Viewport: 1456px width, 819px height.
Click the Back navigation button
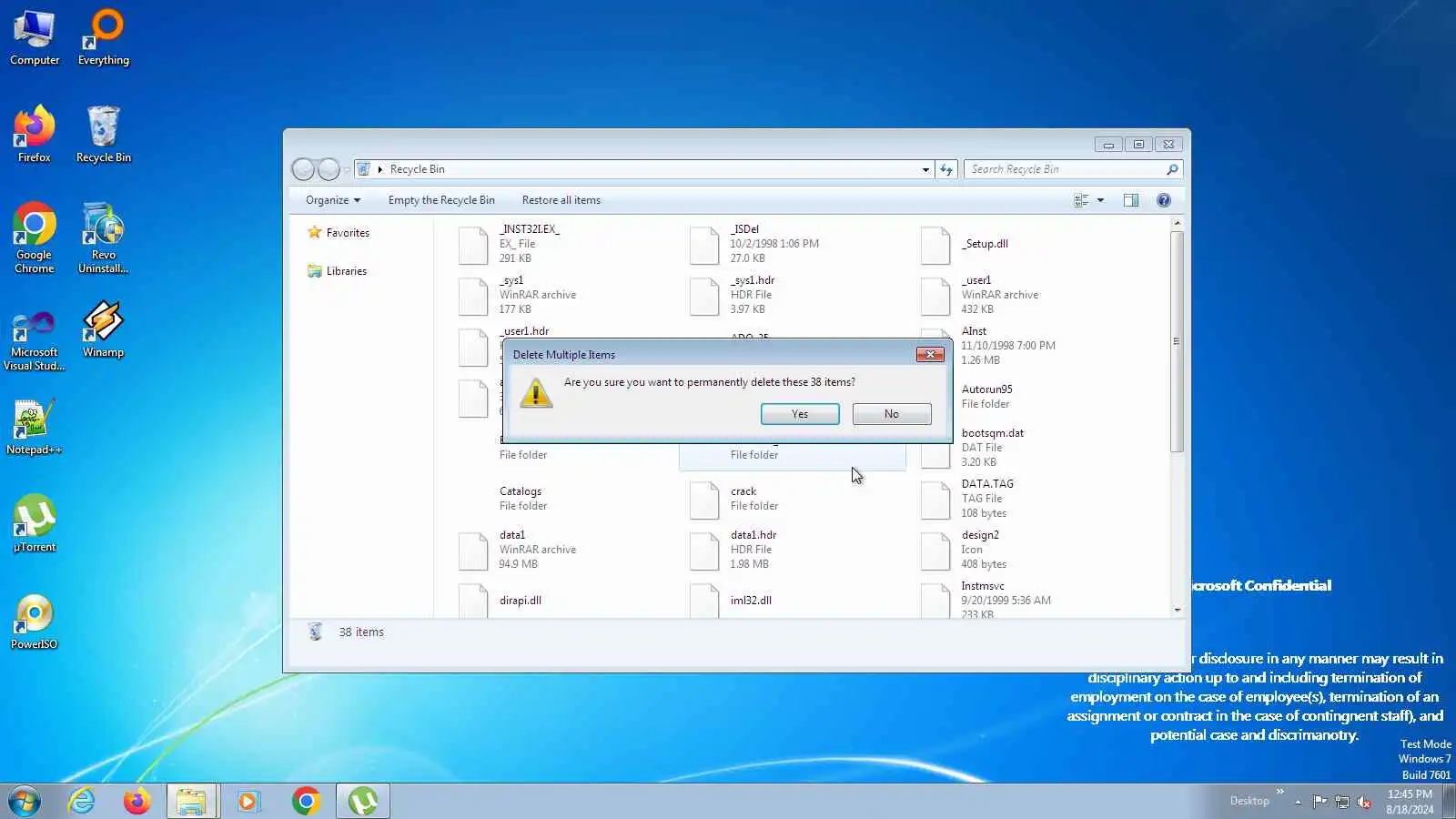click(x=303, y=169)
